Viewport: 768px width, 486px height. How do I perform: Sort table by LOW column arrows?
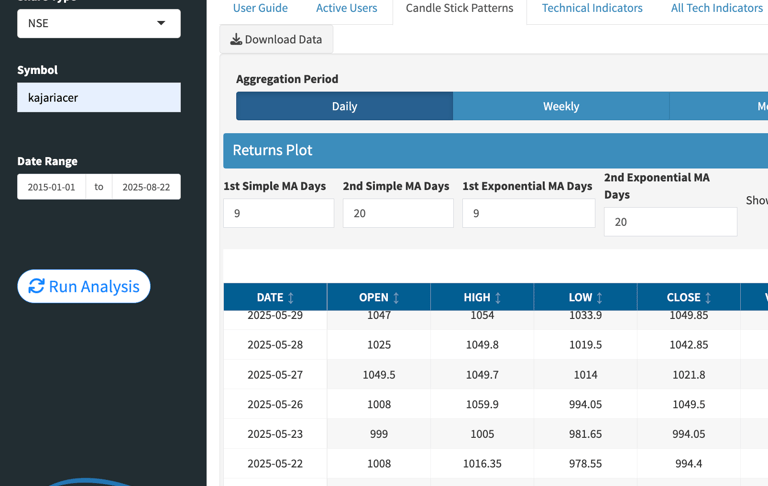click(599, 298)
